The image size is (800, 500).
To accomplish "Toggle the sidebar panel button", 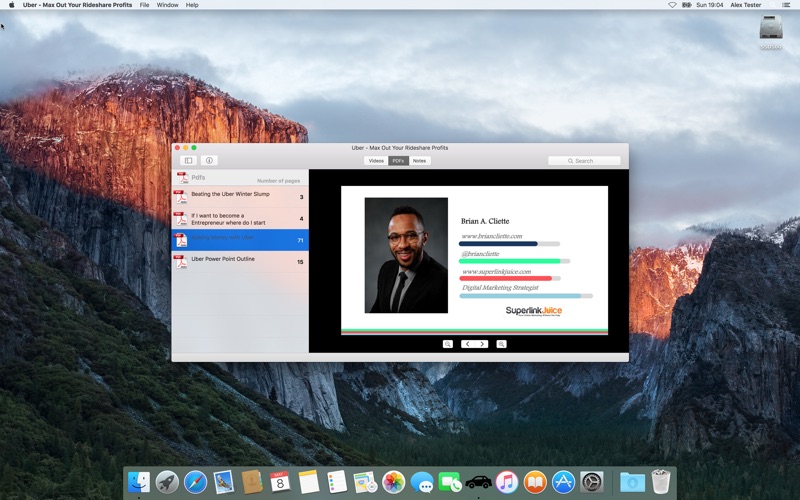I will click(x=188, y=160).
